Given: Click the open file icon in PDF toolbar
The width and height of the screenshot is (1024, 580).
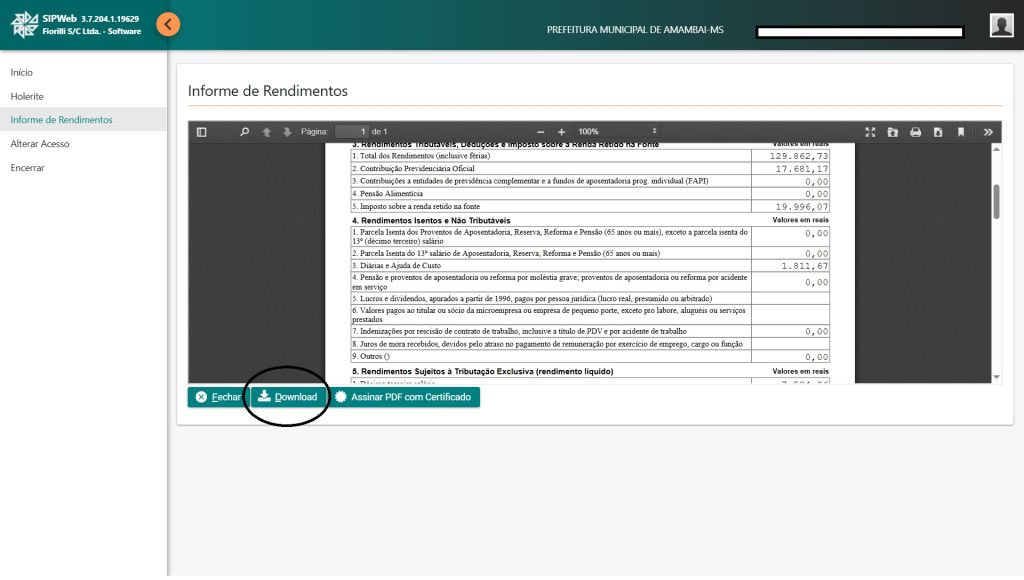Looking at the screenshot, I should (x=892, y=132).
